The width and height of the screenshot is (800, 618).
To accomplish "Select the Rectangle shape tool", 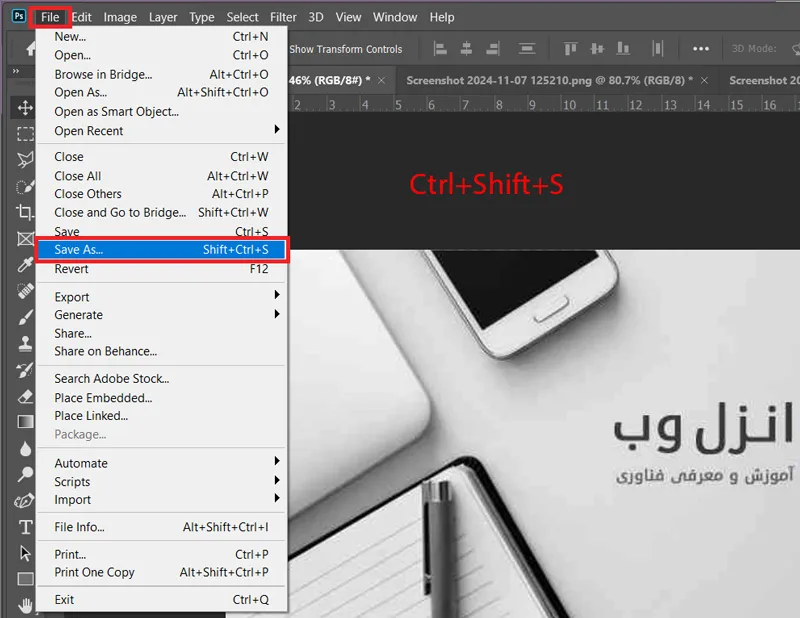I will click(x=25, y=579).
